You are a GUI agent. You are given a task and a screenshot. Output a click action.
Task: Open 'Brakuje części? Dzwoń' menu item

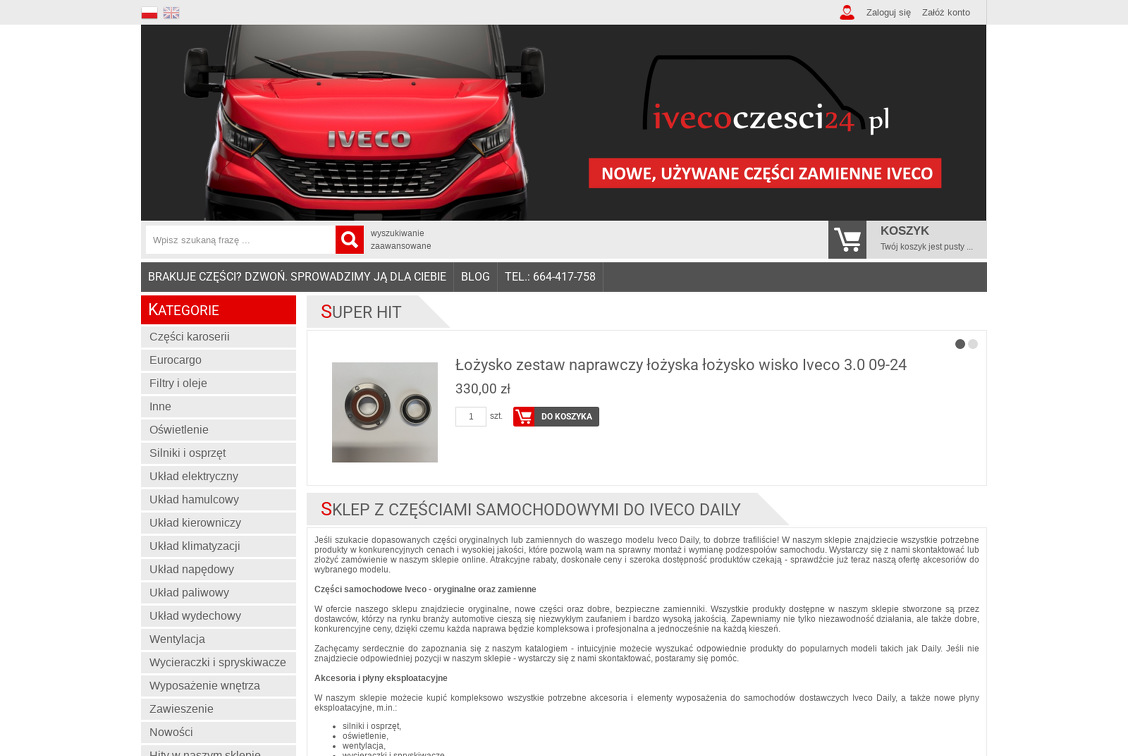click(x=297, y=277)
